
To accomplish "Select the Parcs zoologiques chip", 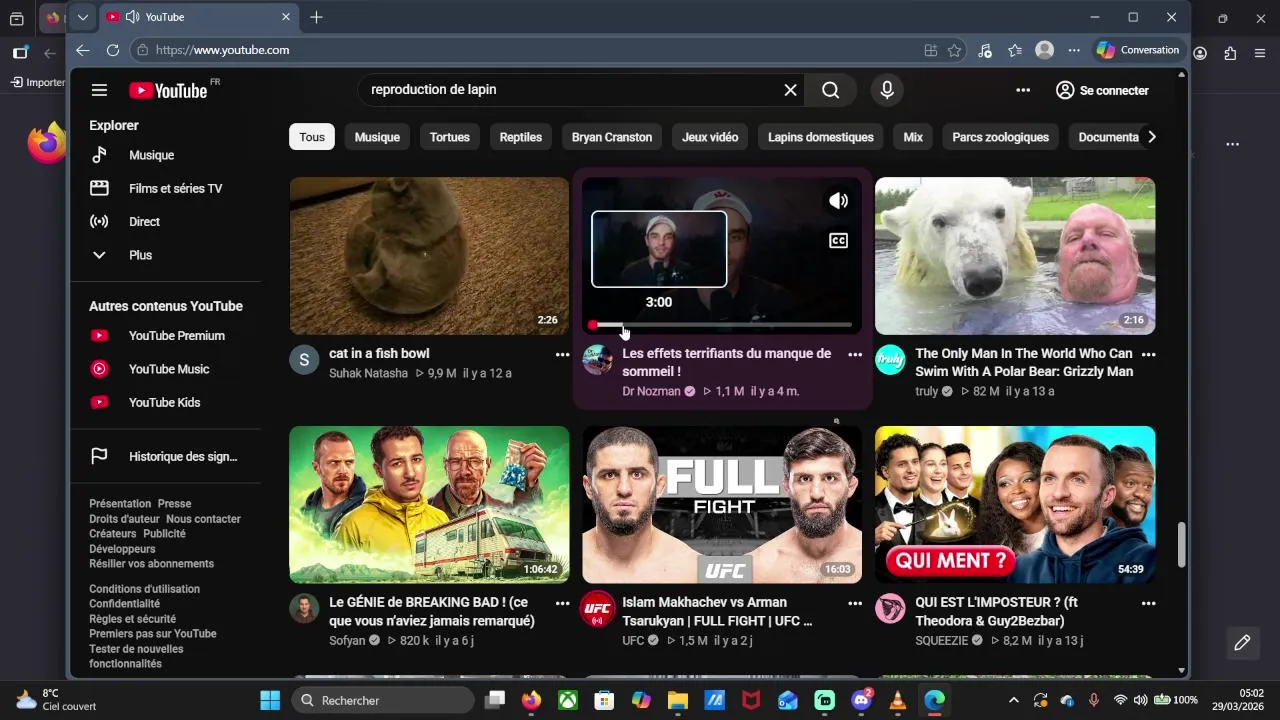I will (1000, 137).
